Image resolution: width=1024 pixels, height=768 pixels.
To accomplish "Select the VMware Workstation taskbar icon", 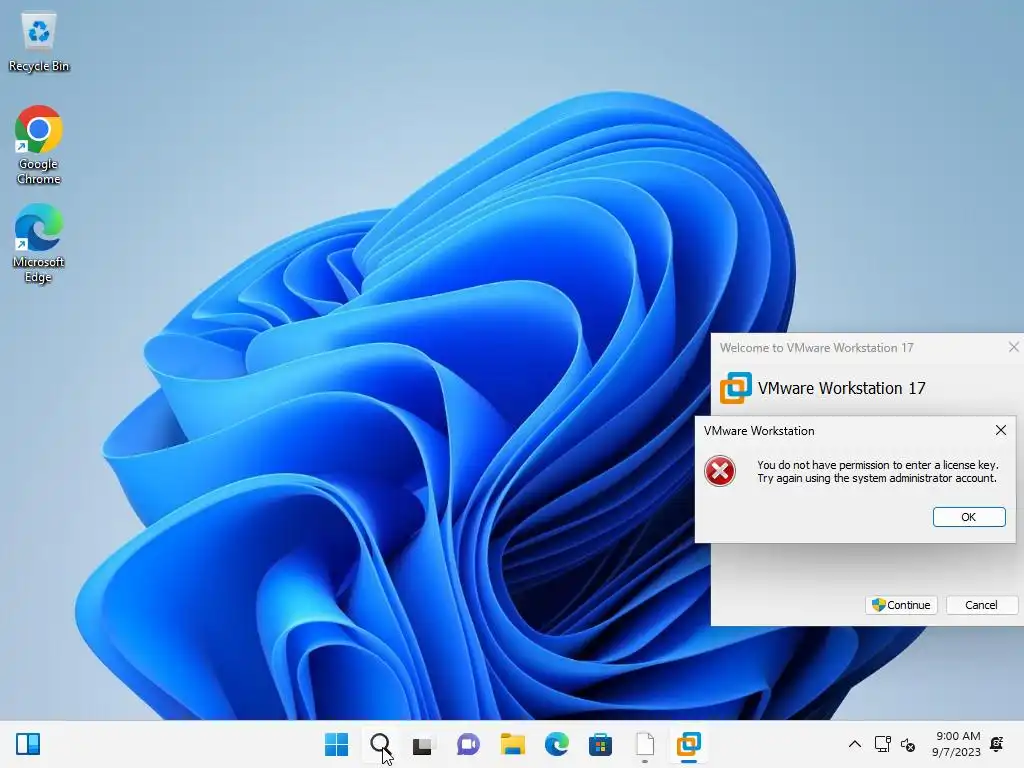I will (688, 744).
